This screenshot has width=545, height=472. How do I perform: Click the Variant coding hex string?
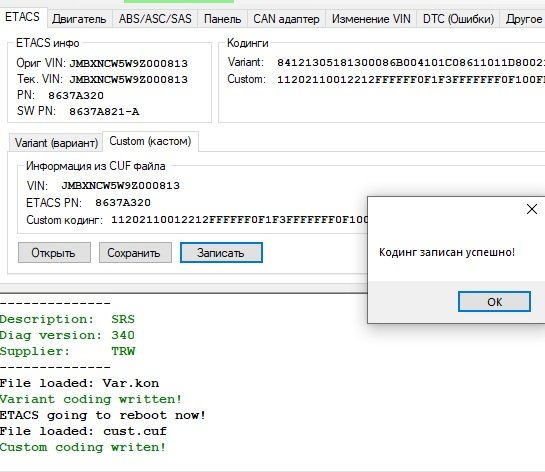(411, 63)
